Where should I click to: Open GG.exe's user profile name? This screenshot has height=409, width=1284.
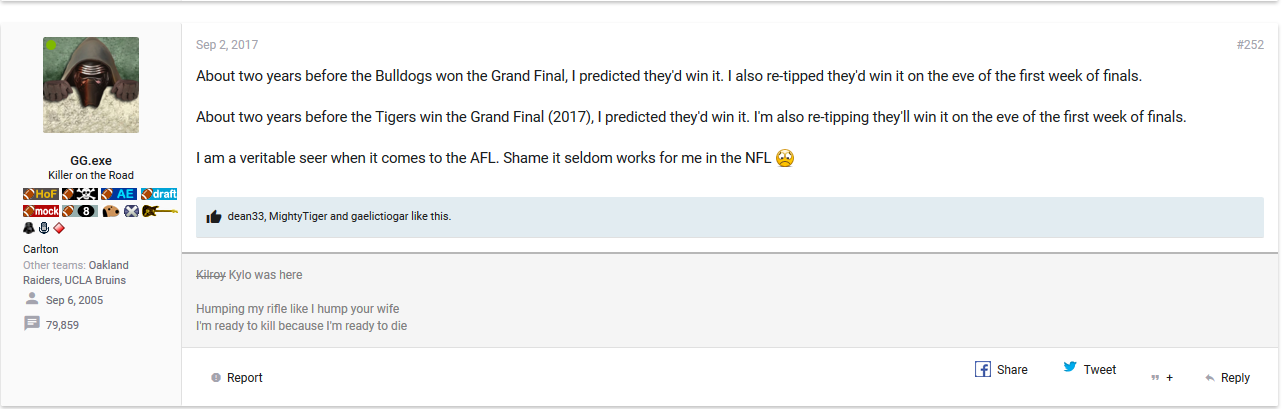pyautogui.click(x=91, y=160)
